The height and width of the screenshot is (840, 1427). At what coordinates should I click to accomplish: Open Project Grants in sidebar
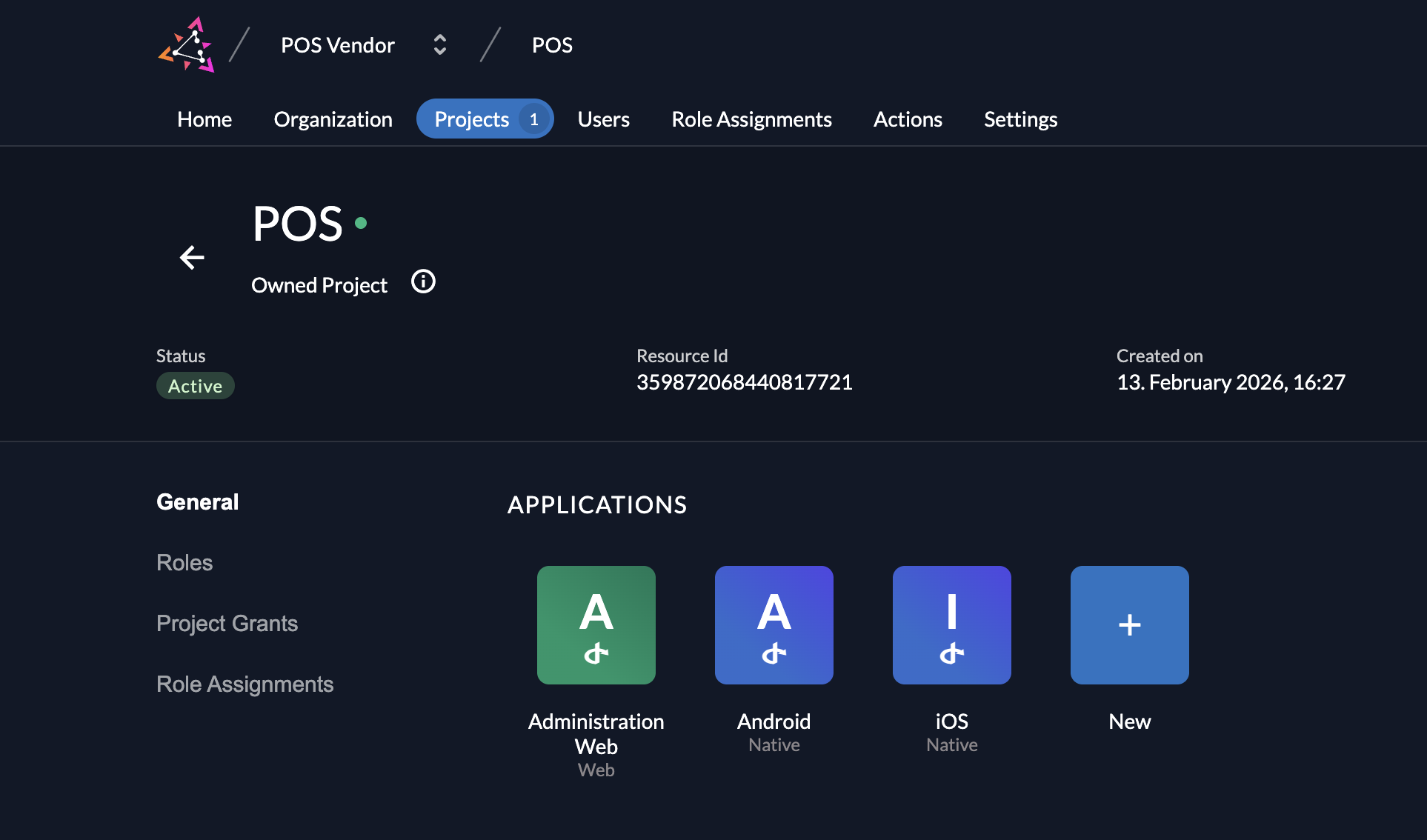[227, 624]
